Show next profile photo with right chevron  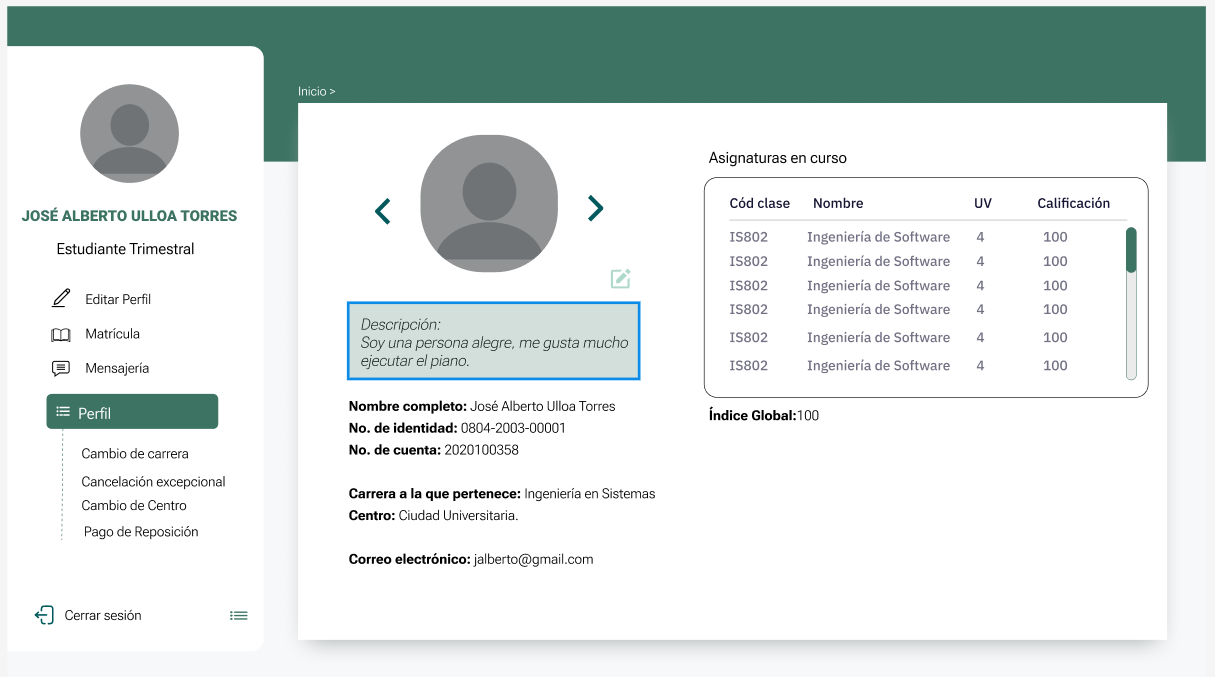click(596, 208)
